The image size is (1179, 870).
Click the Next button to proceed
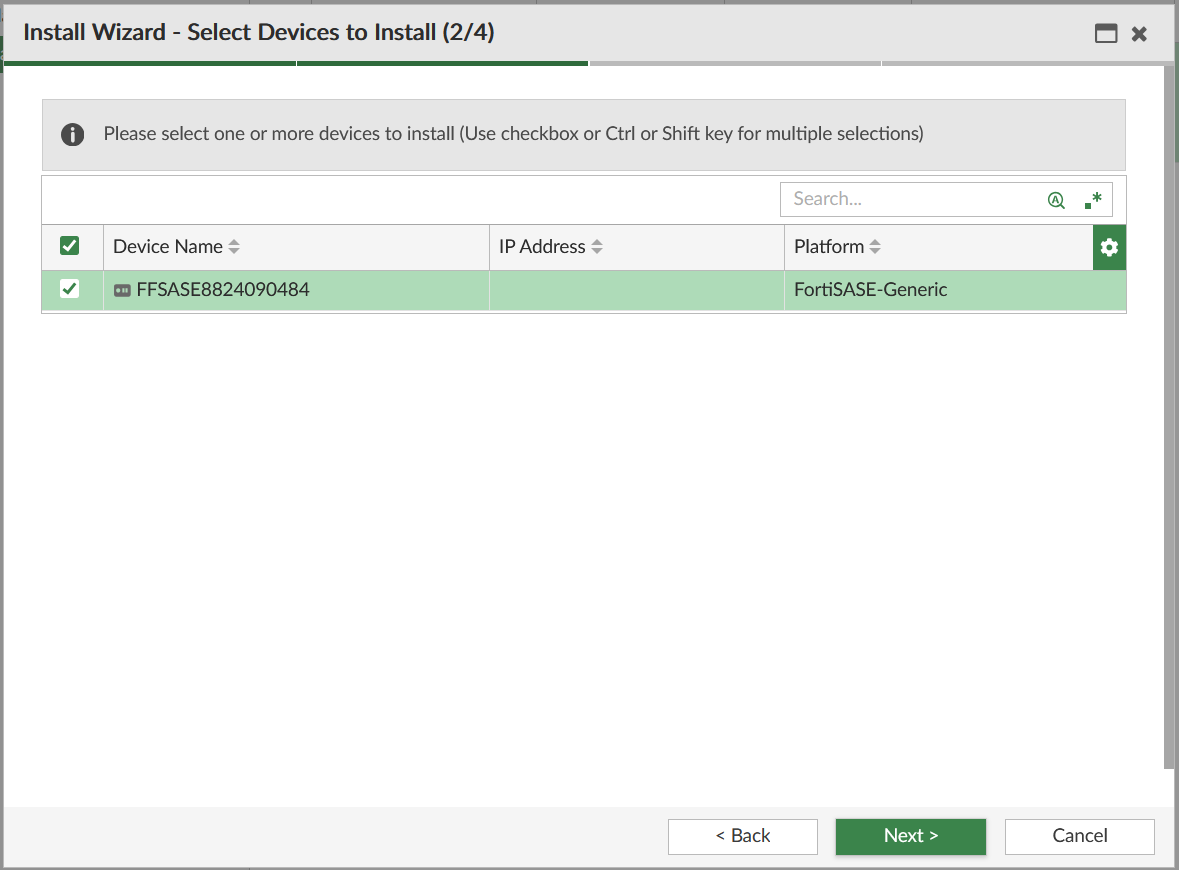(x=910, y=836)
